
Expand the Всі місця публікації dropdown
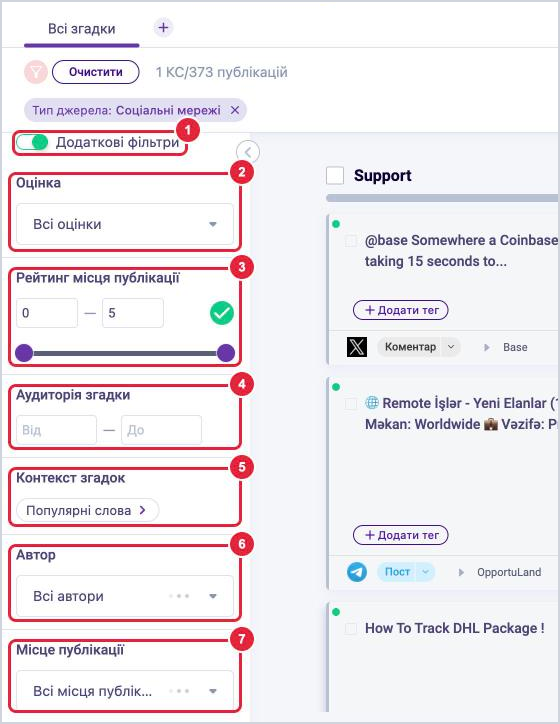tap(125, 691)
